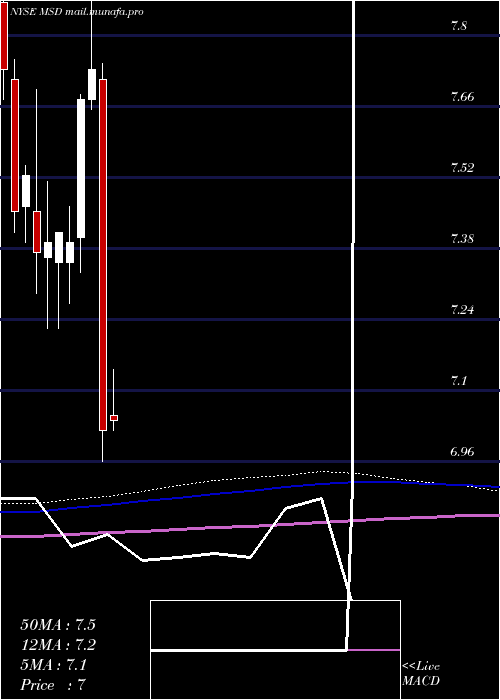Click the 'NYSE MSD mail.munafa.pro' chart title
The height and width of the screenshot is (700, 500).
78,12
